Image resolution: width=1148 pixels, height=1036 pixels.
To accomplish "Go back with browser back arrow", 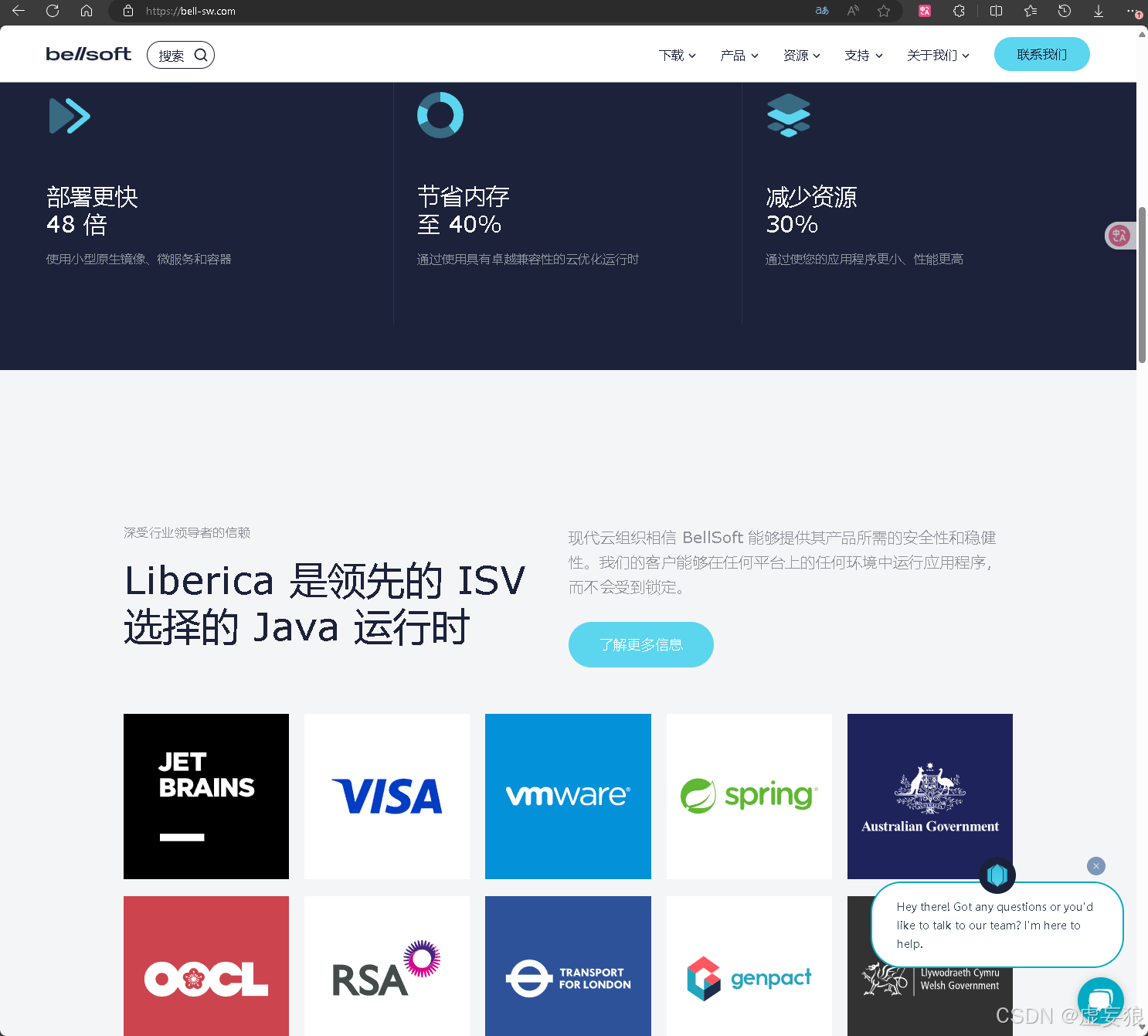I will click(19, 11).
